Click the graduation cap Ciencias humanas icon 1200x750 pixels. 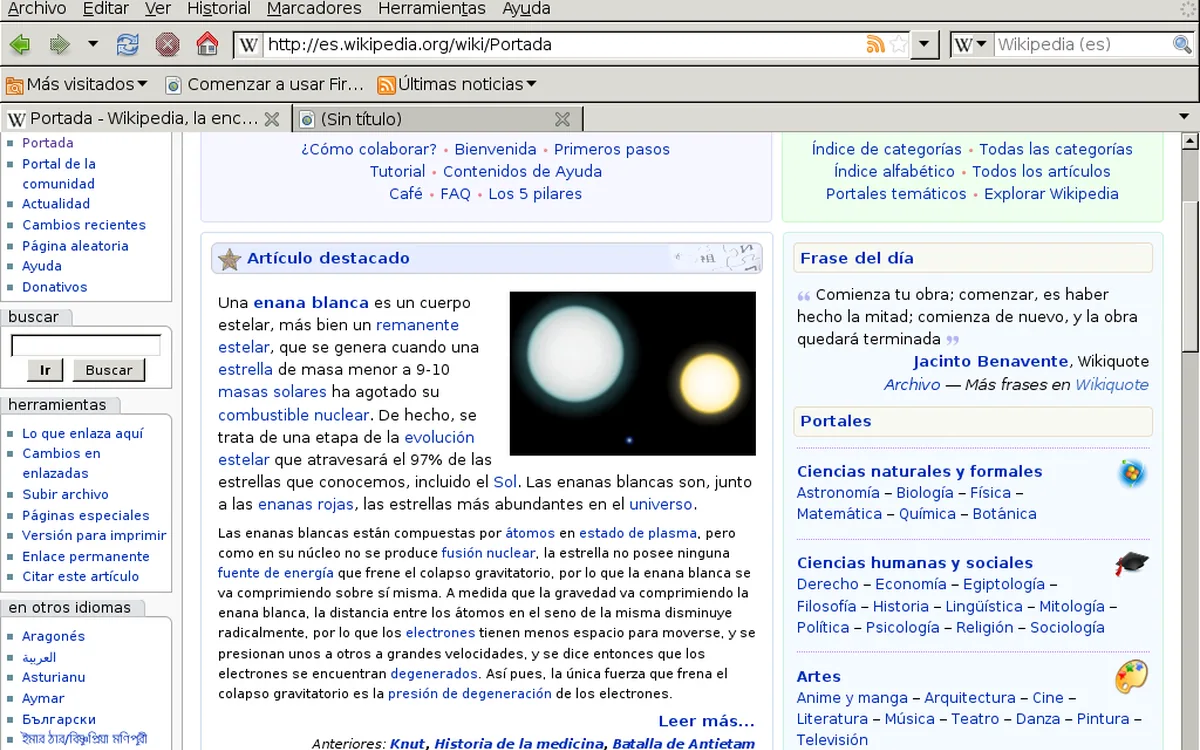click(1132, 563)
